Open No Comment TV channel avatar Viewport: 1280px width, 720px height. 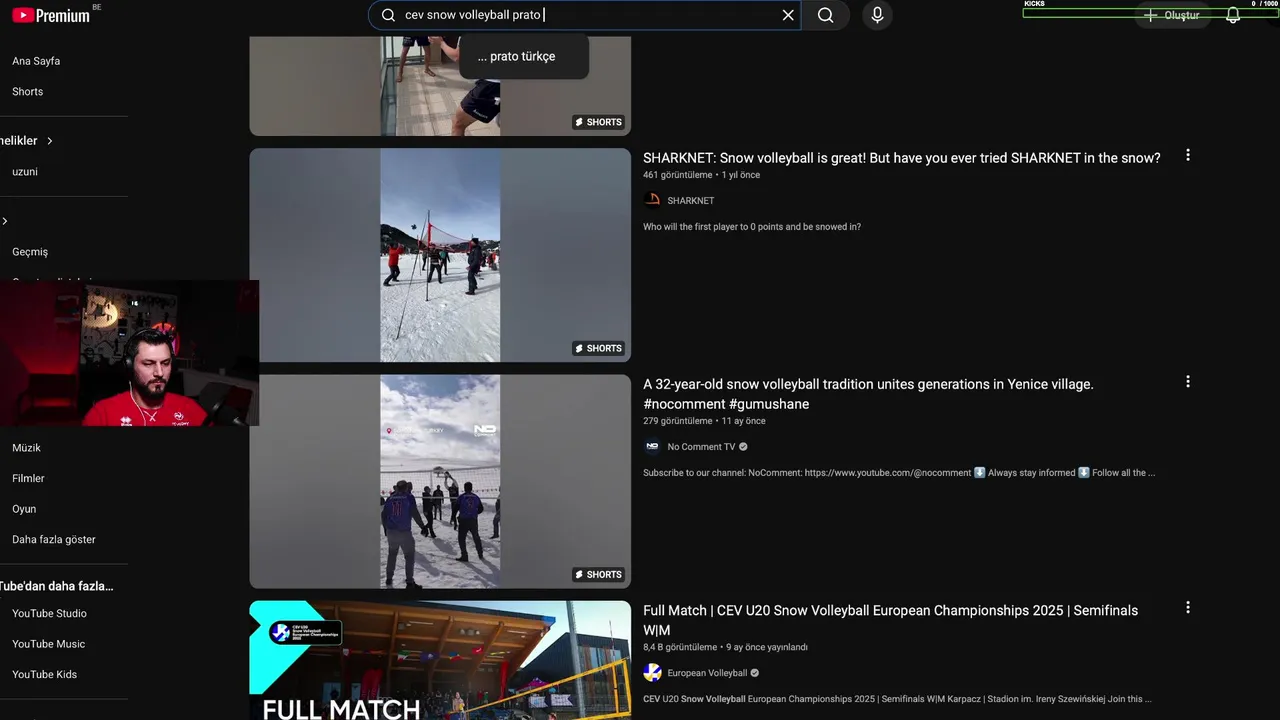click(x=652, y=446)
